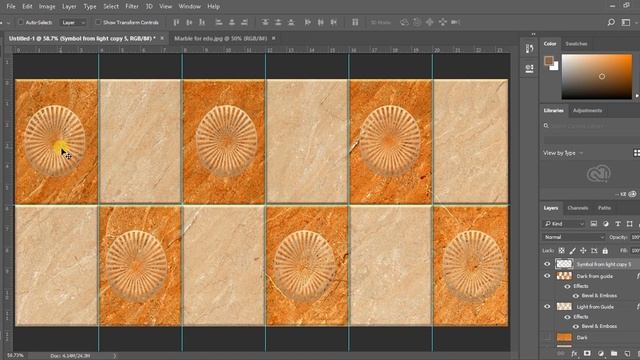Switch to the Paths tab
Image resolution: width=640 pixels, height=360 pixels.
[x=604, y=208]
